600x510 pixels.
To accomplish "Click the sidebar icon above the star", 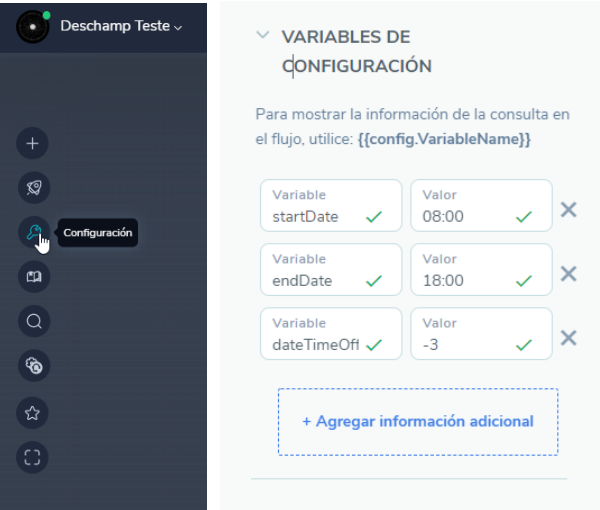I will tap(33, 367).
